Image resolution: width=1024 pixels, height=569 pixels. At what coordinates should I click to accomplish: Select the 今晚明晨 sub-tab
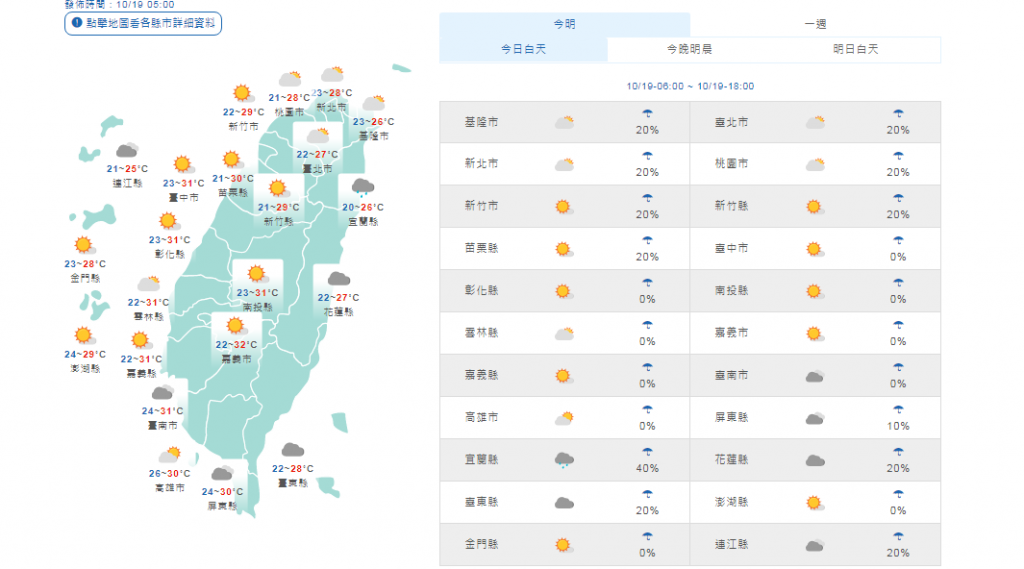[690, 49]
